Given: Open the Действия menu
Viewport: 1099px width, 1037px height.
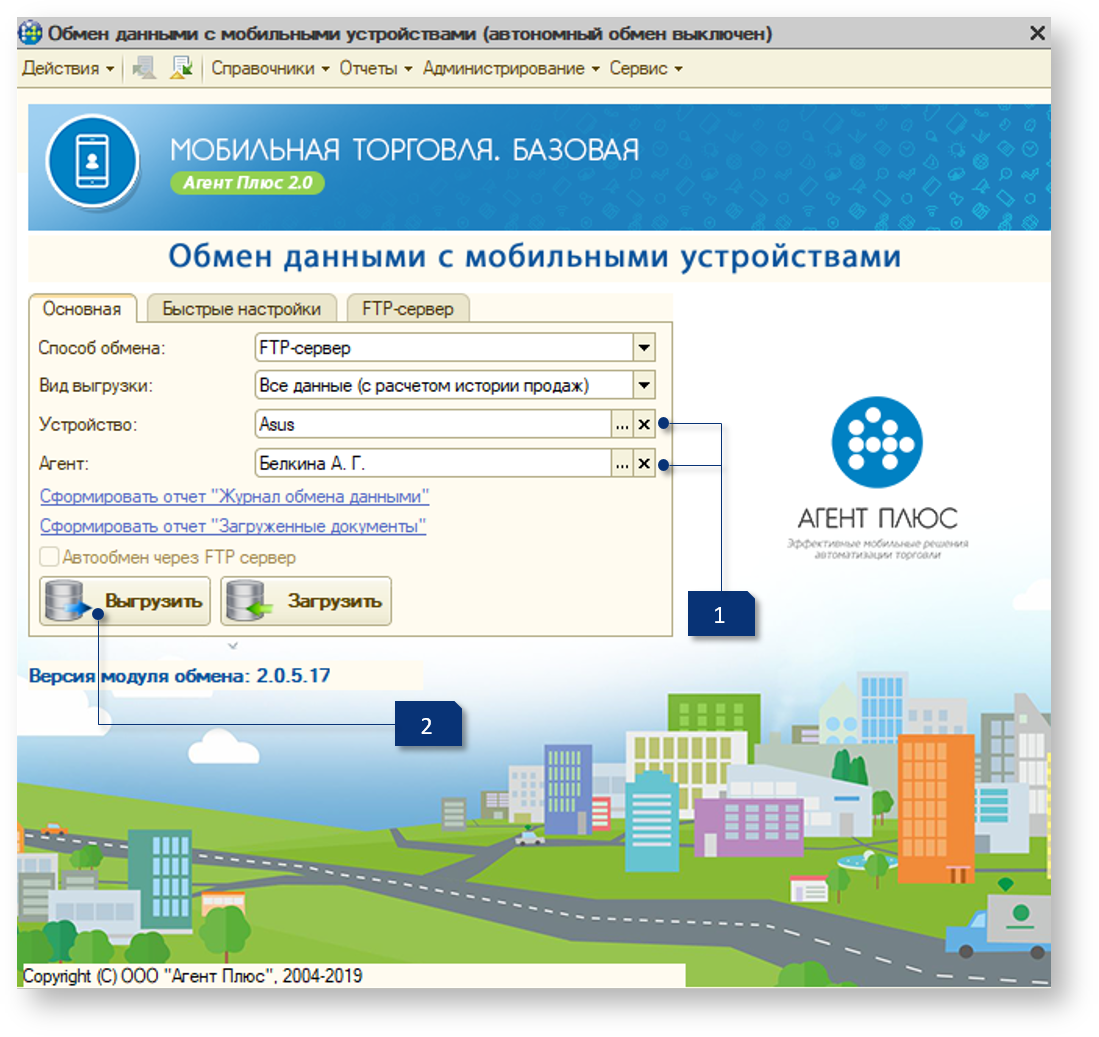Looking at the screenshot, I should coord(68,69).
